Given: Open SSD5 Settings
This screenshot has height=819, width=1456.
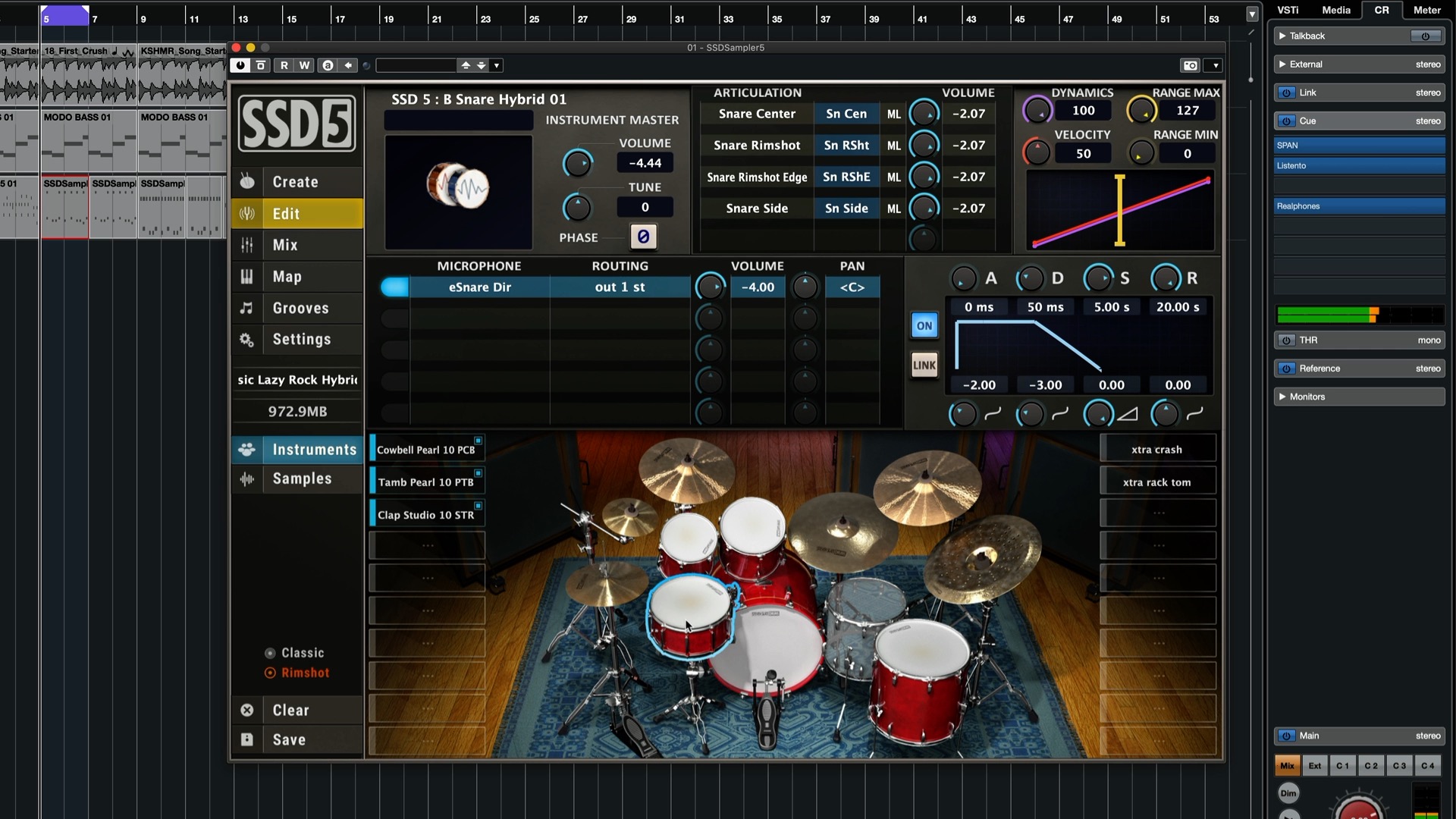Looking at the screenshot, I should tap(301, 340).
